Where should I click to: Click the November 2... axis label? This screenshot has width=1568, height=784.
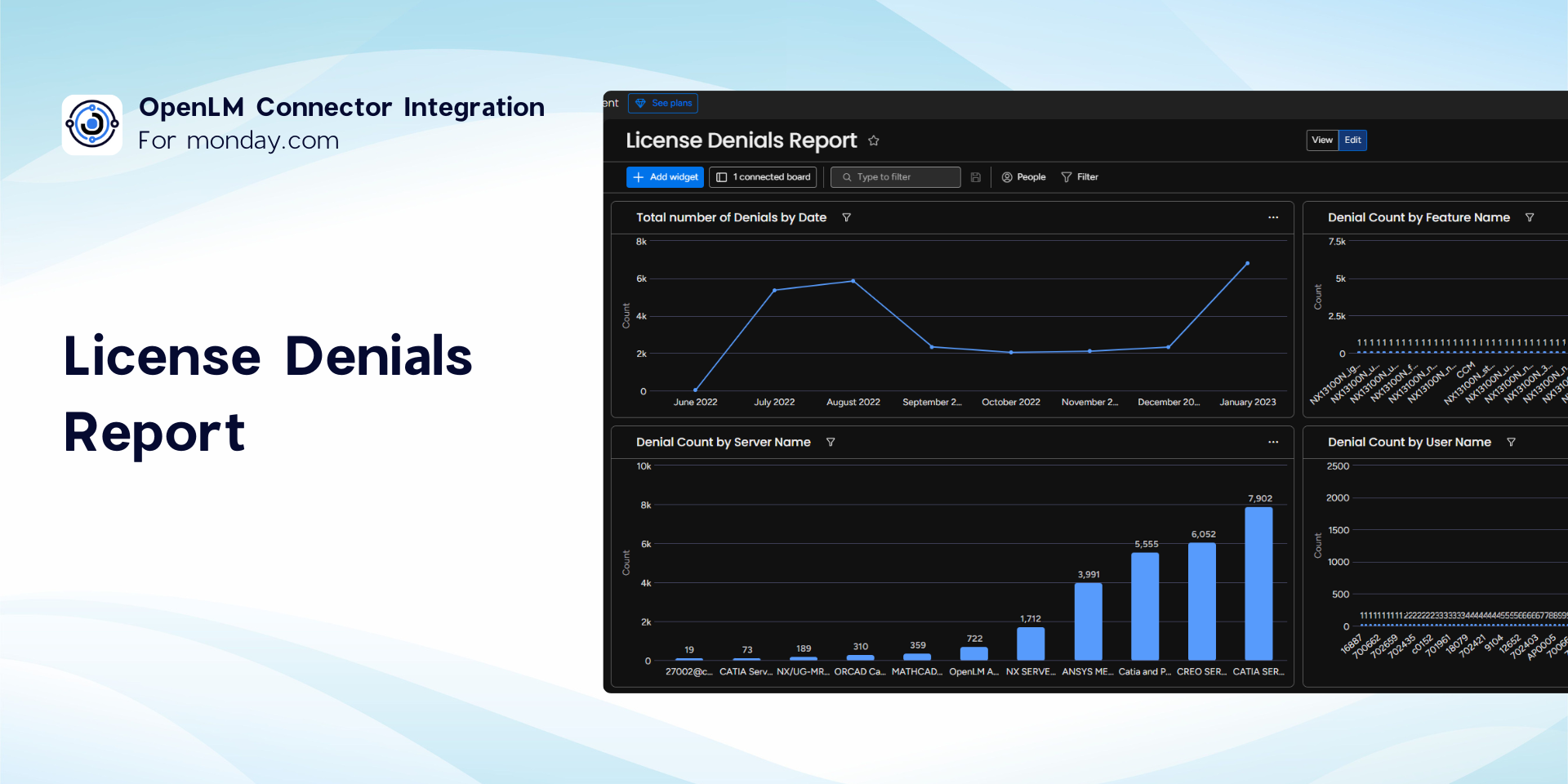click(x=1089, y=402)
